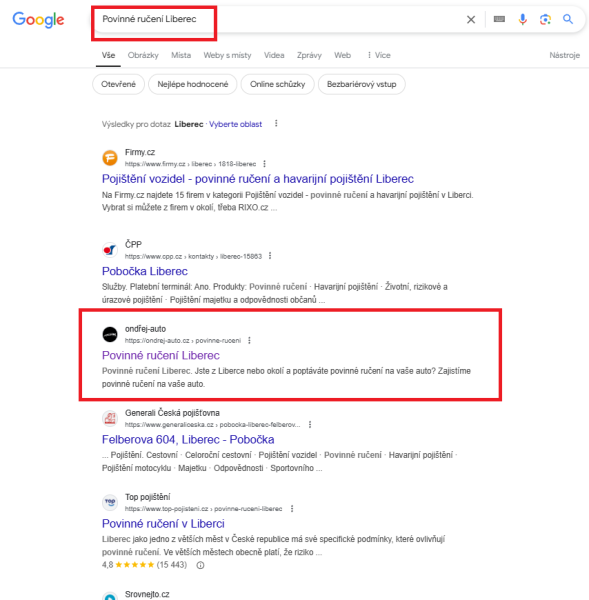
Task: Click the Firmy.cz orange favicon
Action: (110, 158)
